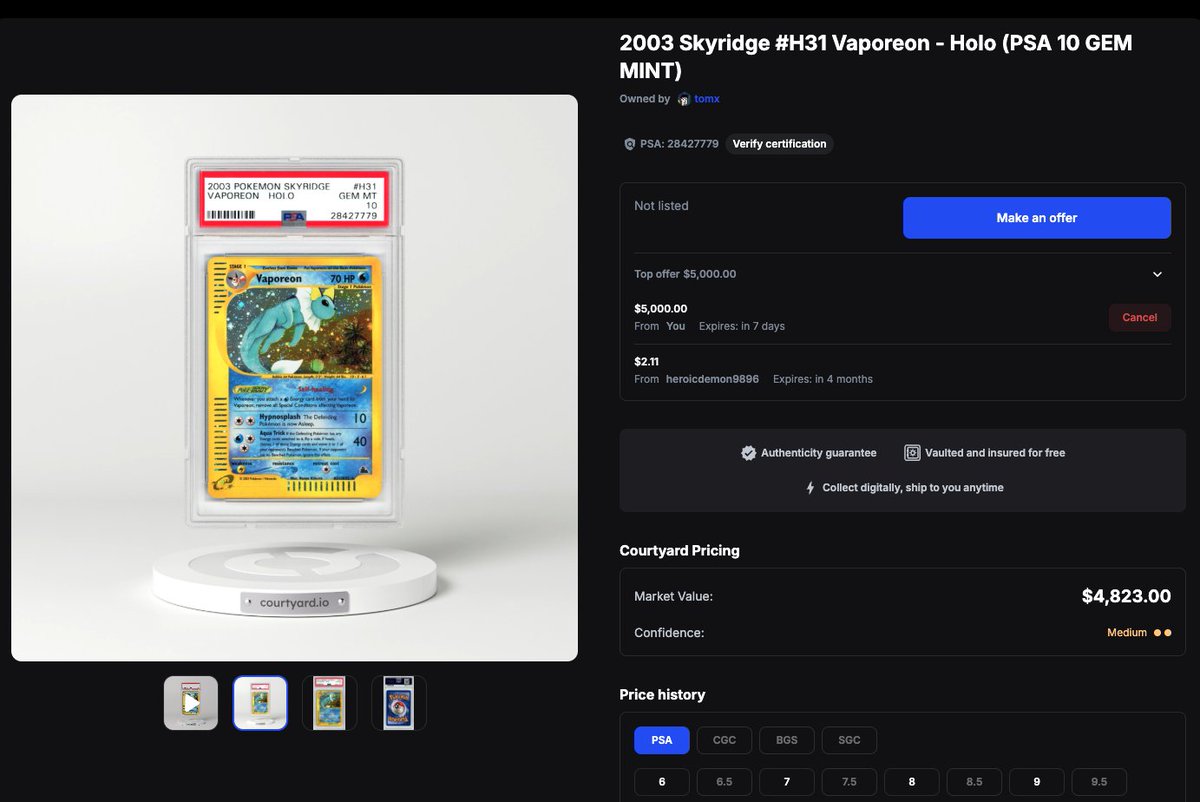Viewport: 1200px width, 802px height.
Task: Click the Authenticity guarantee badge icon
Action: (748, 453)
